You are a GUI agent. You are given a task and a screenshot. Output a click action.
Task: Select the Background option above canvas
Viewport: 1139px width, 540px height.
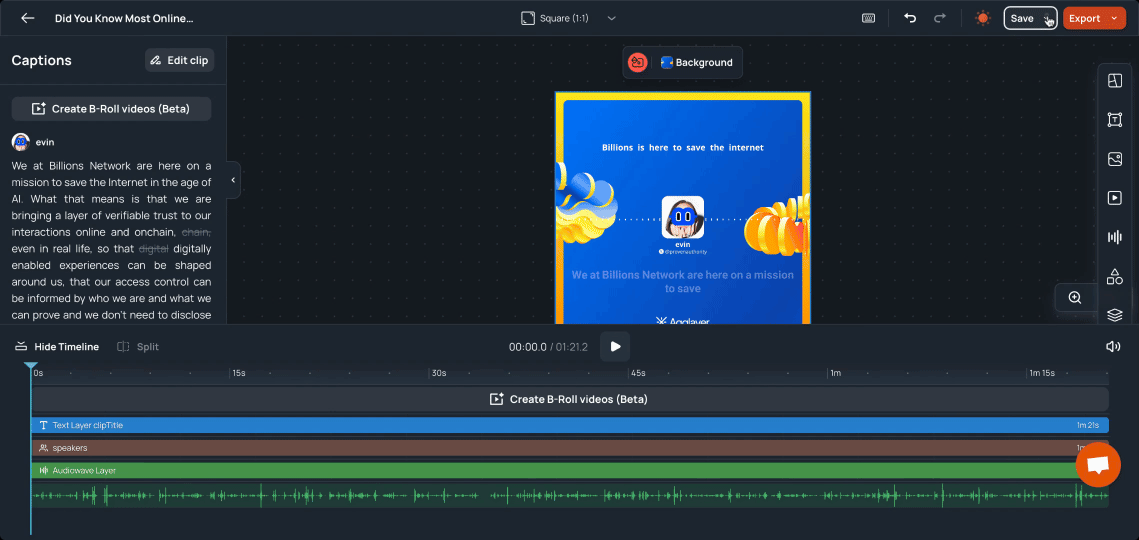tap(697, 63)
